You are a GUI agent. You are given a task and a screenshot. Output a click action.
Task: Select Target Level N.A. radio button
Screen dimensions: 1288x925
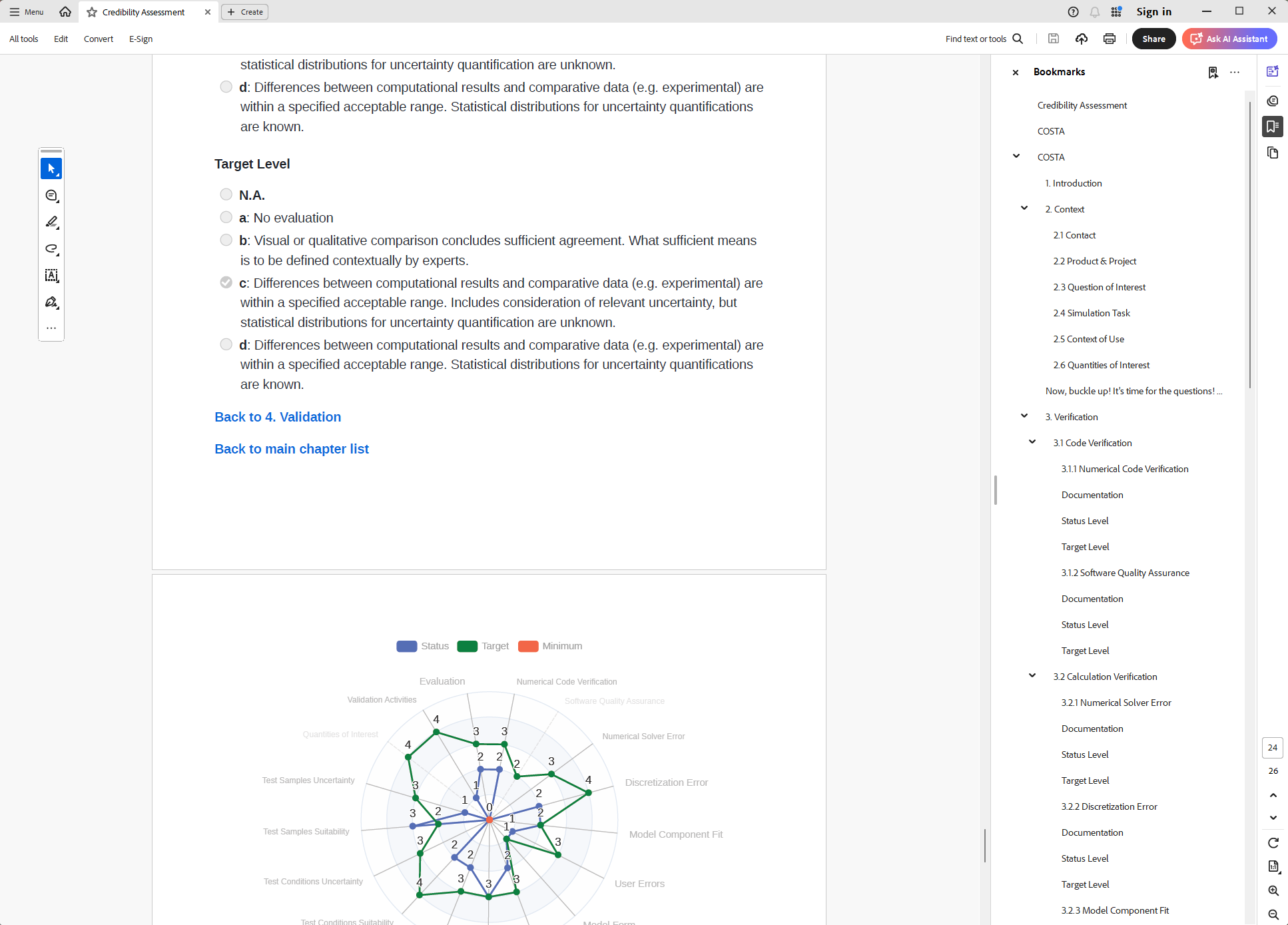226,194
